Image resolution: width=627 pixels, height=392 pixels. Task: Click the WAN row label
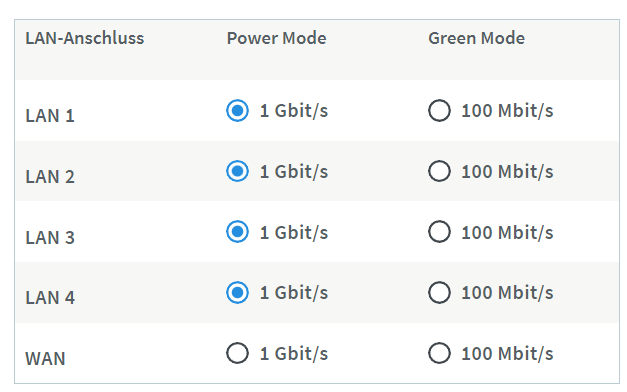tap(45, 359)
